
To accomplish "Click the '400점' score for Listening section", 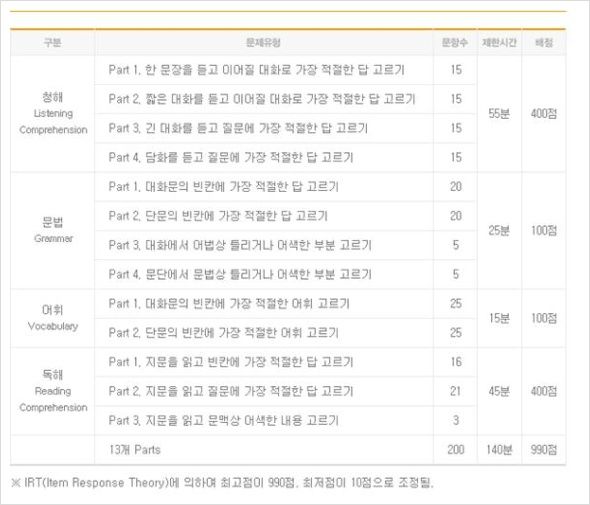I will click(544, 114).
